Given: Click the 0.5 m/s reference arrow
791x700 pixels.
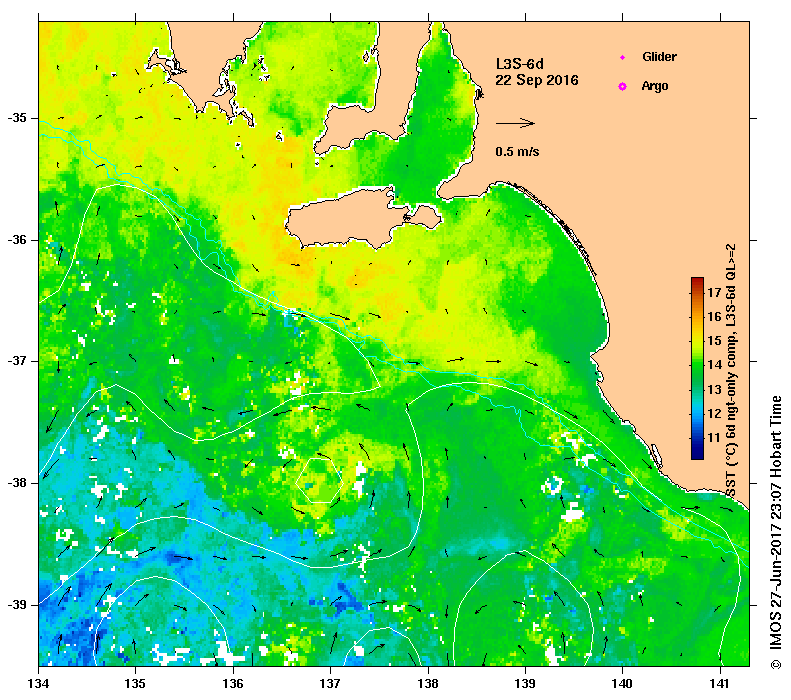Looking at the screenshot, I should pos(515,123).
